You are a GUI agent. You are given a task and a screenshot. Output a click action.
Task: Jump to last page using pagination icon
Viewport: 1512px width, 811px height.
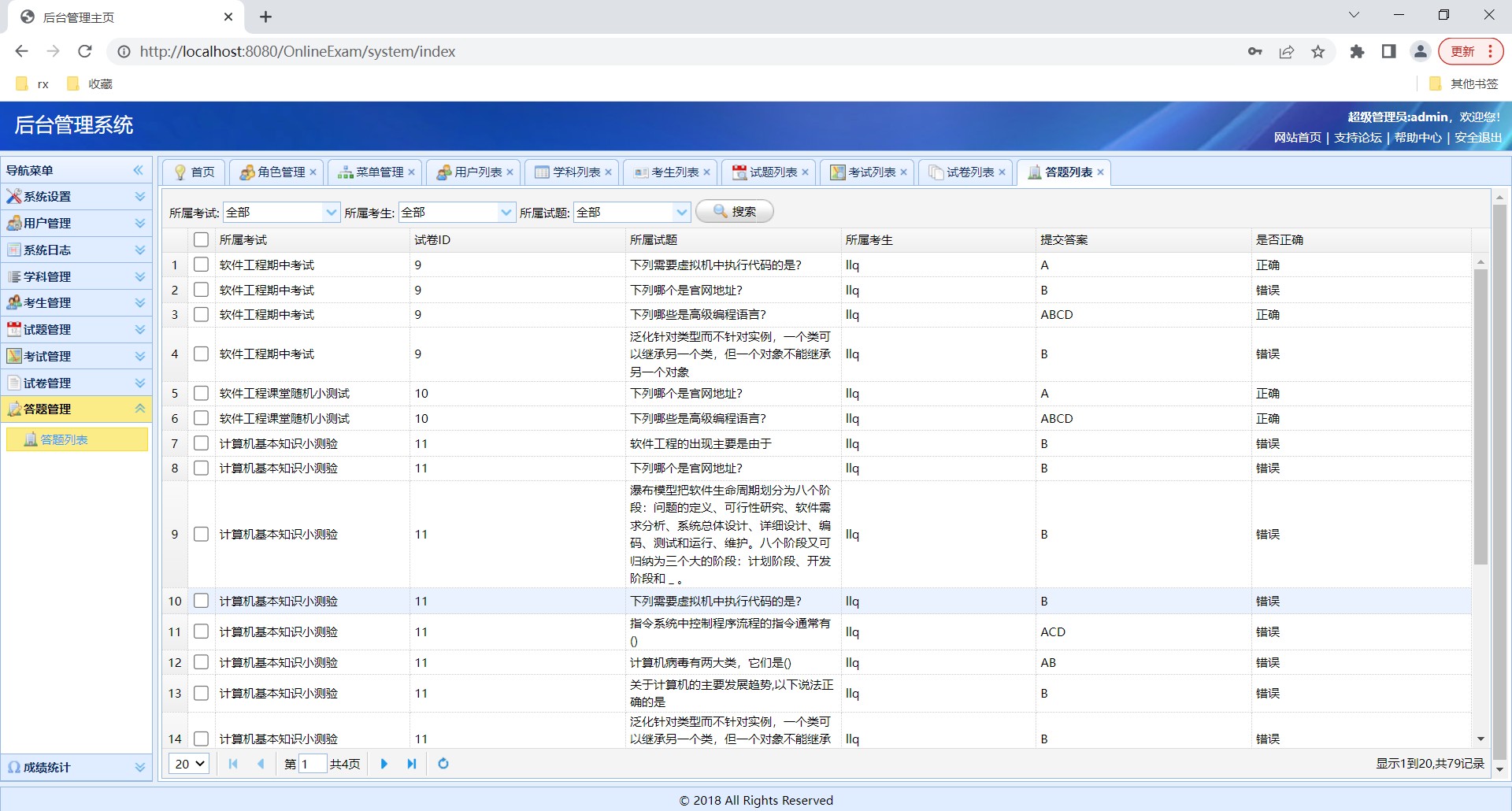(x=411, y=764)
